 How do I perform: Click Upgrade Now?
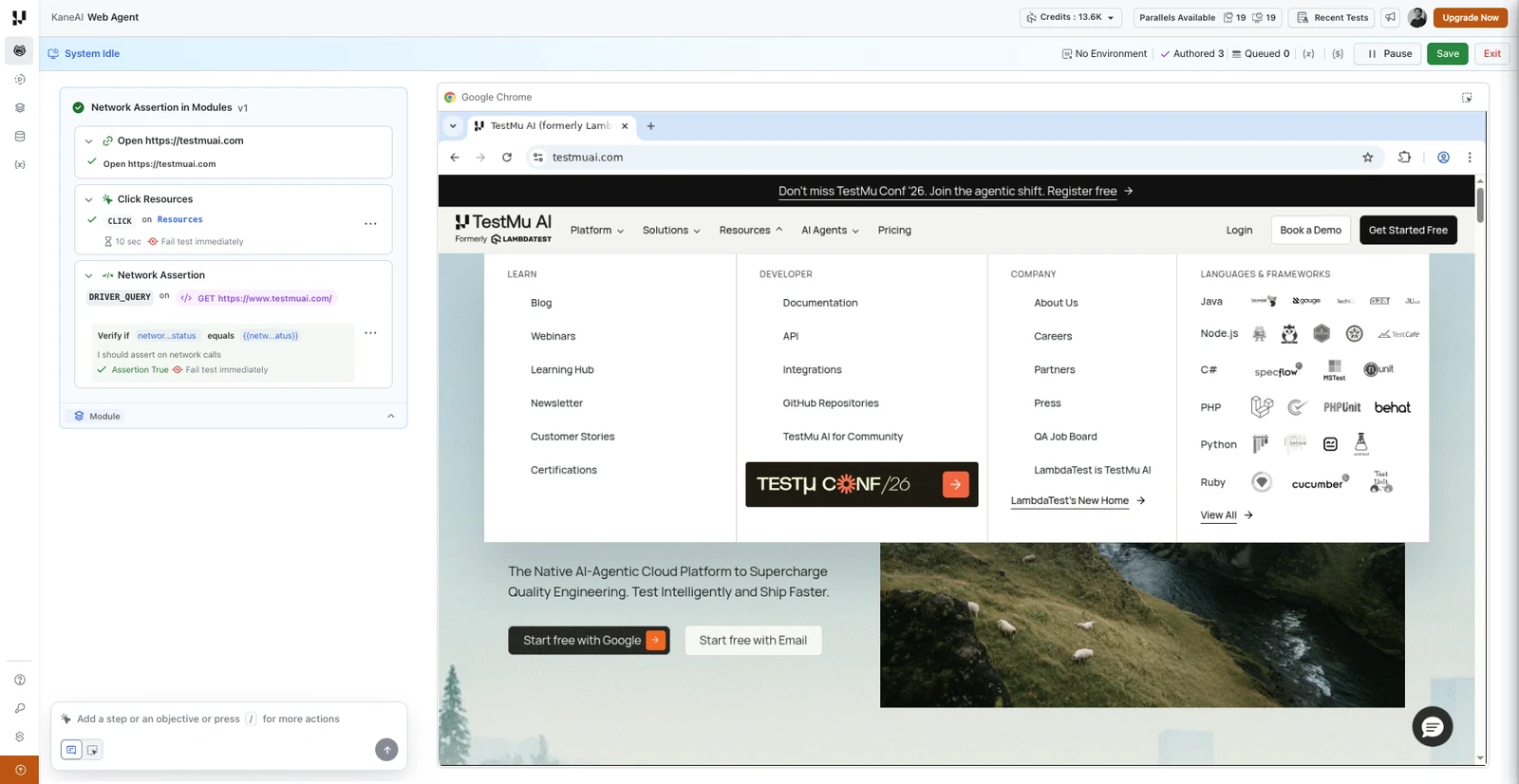tap(1471, 17)
